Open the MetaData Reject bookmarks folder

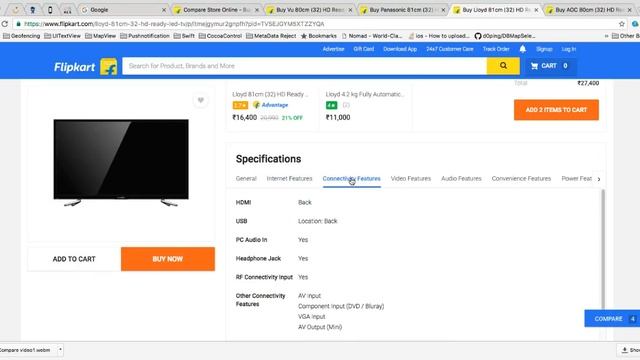point(271,36)
